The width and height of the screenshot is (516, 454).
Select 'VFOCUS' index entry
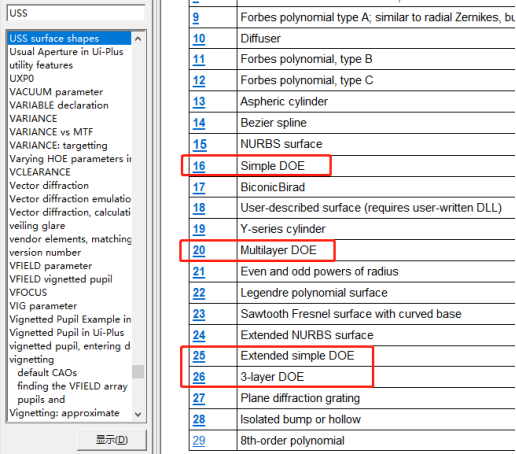[28, 292]
